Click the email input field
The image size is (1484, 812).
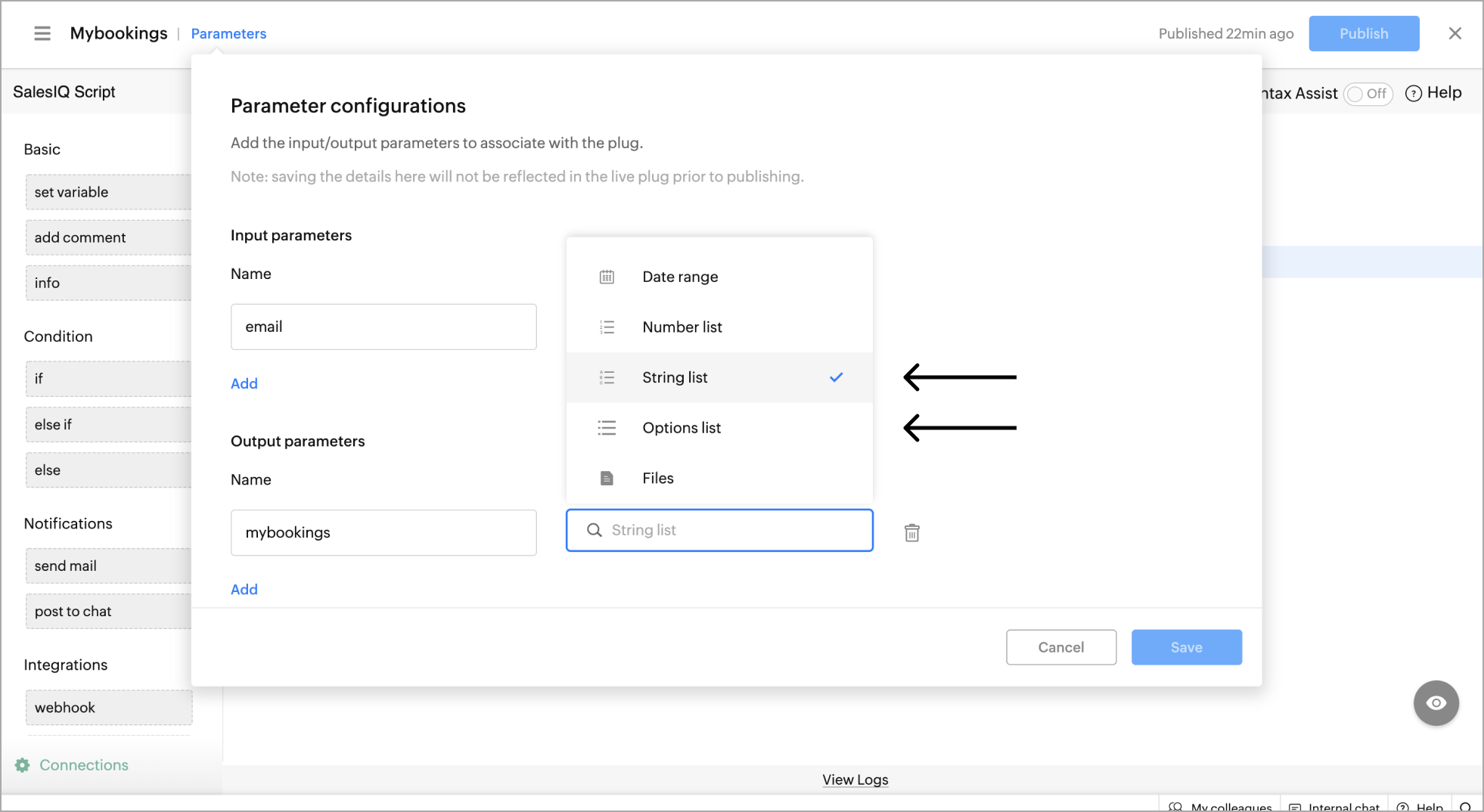tap(383, 327)
